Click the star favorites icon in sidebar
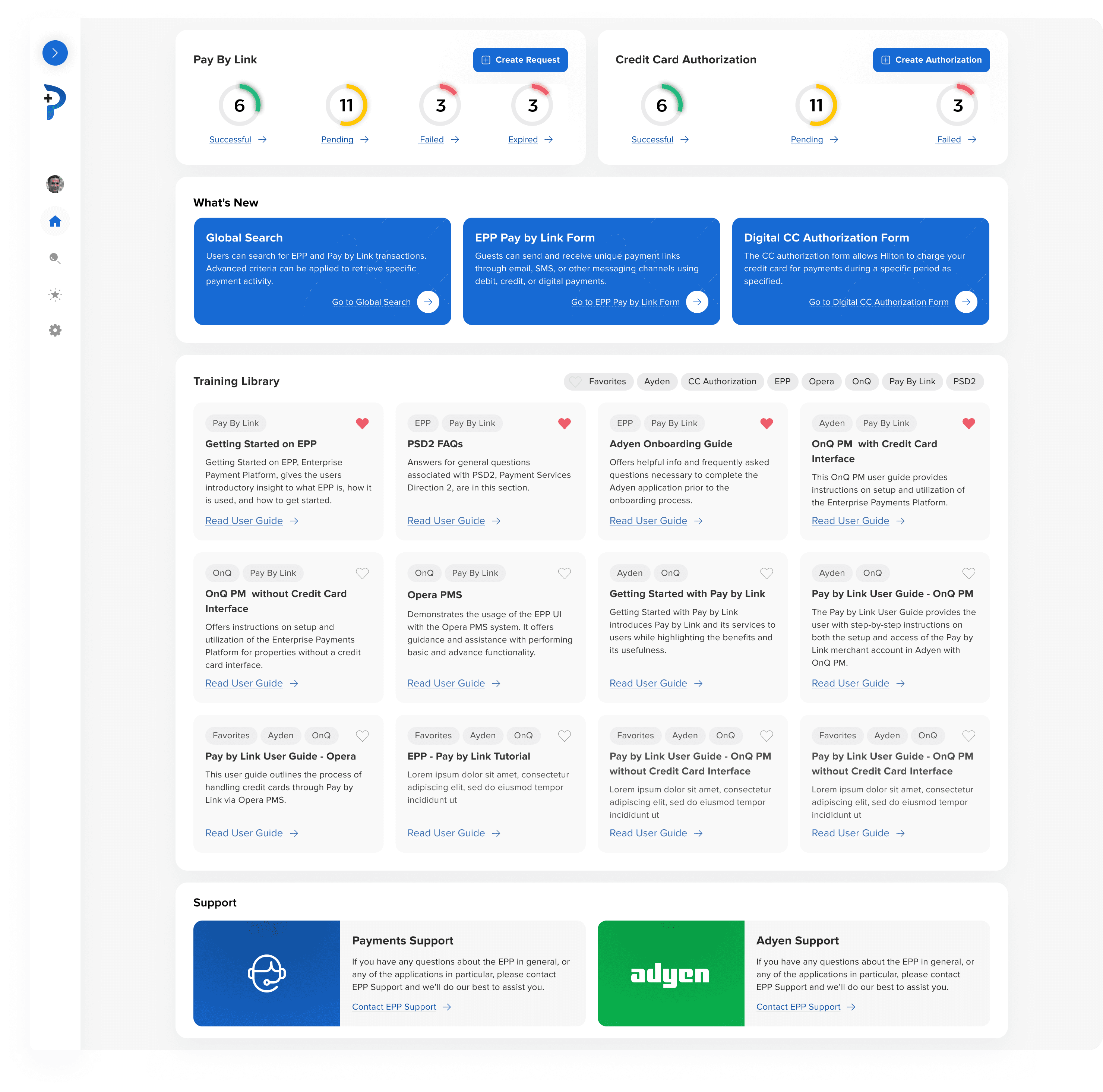Screen dimensions: 1103x1092 click(x=55, y=295)
